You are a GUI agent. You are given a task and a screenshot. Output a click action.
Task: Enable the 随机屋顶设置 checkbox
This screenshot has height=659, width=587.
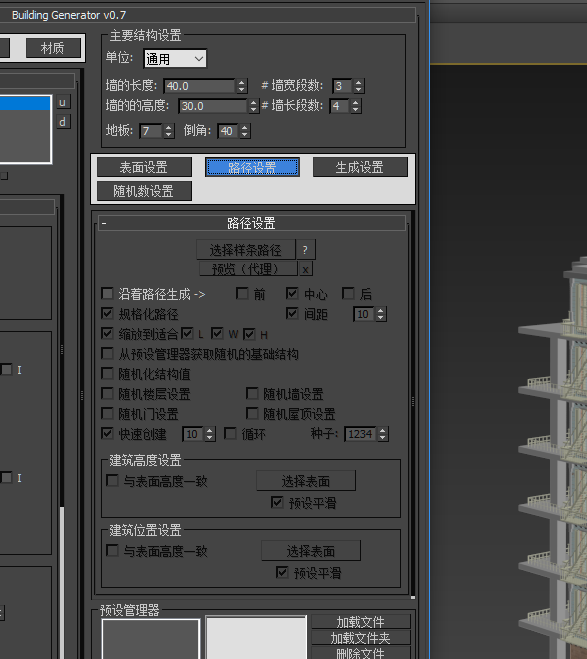pos(252,414)
